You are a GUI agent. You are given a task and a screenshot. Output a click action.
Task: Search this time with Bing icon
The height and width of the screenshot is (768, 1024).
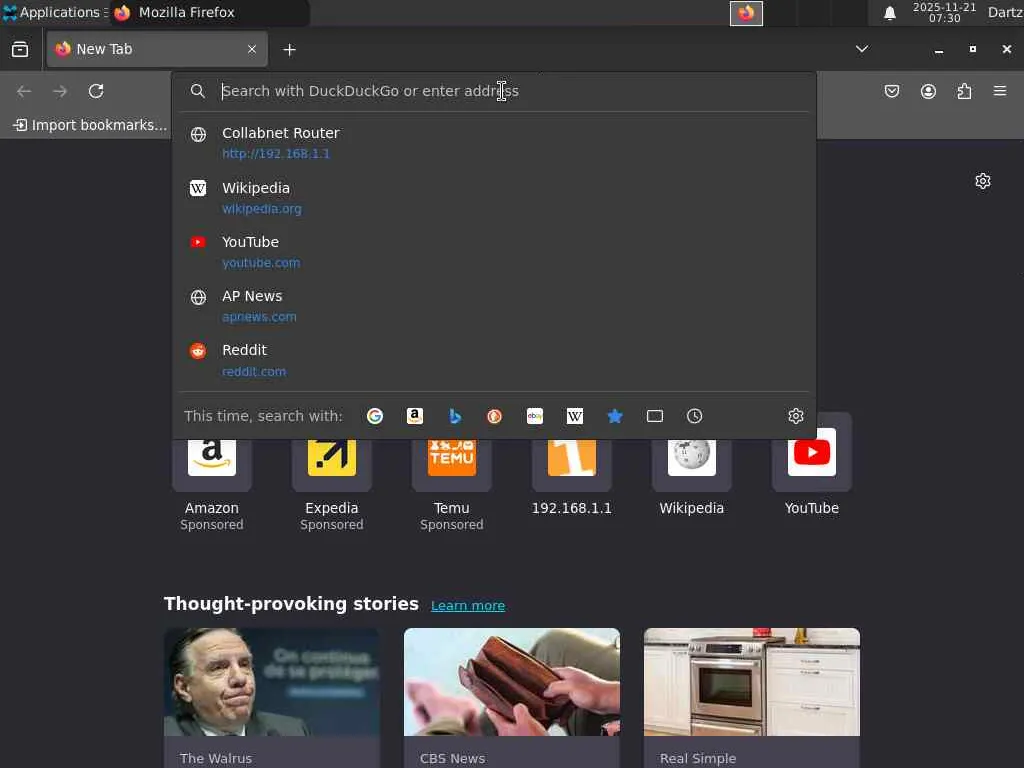coord(455,416)
